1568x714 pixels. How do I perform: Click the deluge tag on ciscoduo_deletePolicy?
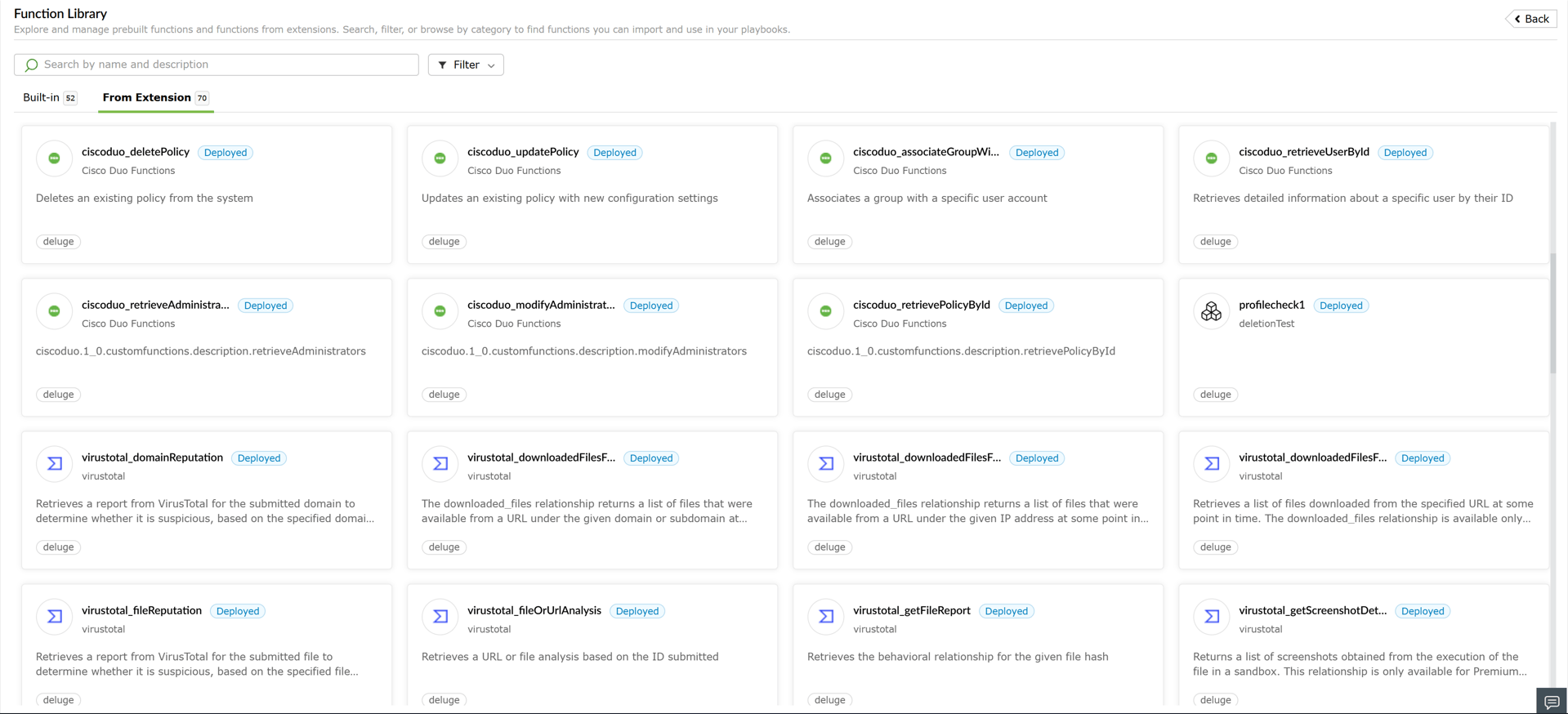(58, 242)
